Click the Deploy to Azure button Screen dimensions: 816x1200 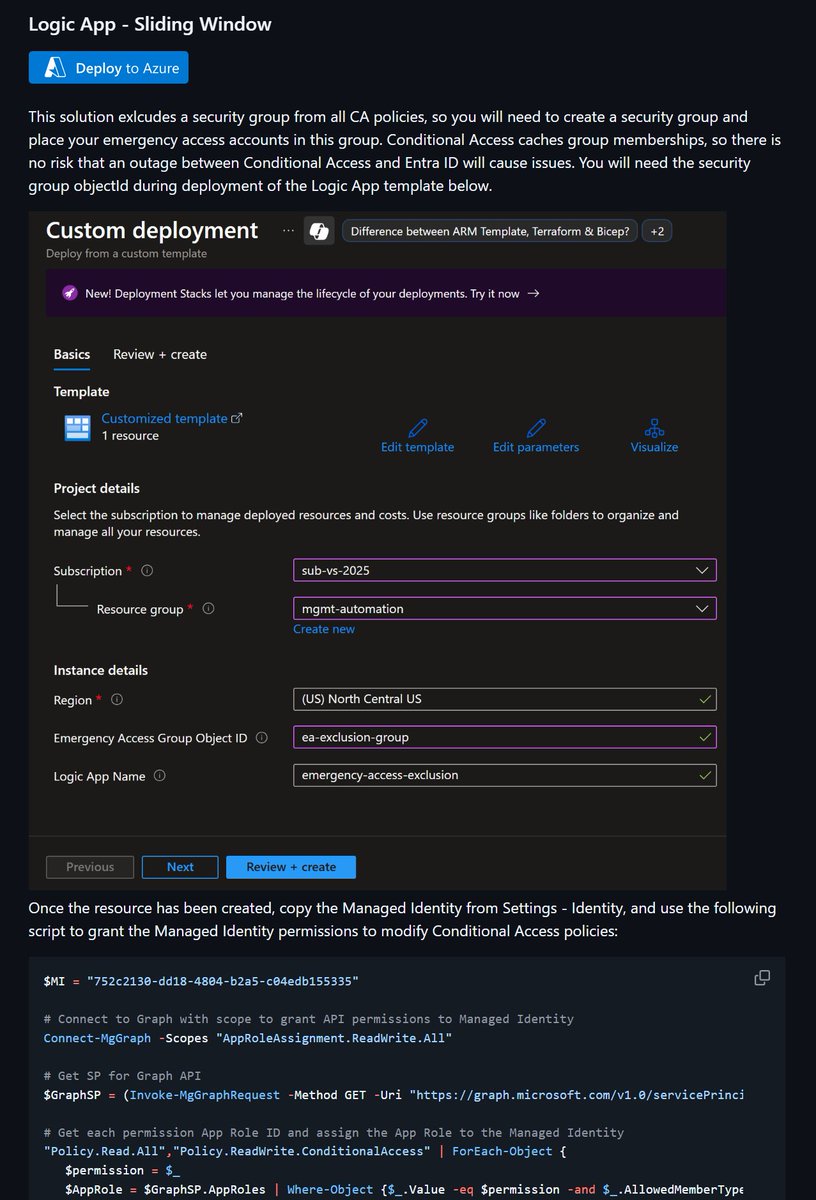pos(108,67)
